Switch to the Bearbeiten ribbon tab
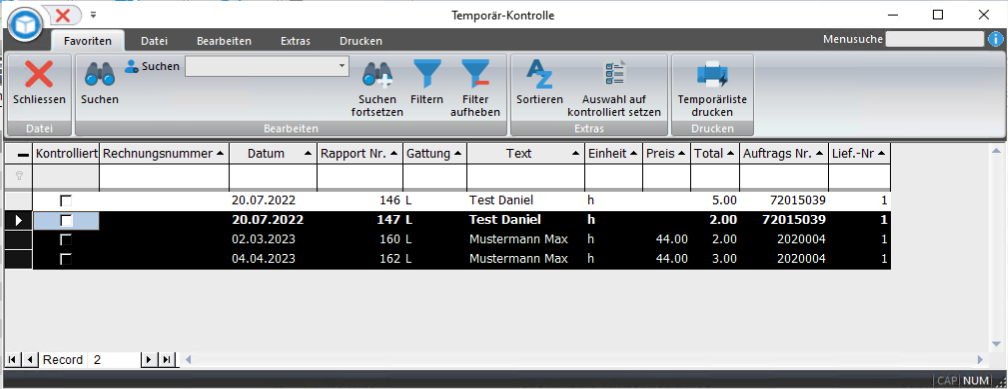 pos(224,41)
